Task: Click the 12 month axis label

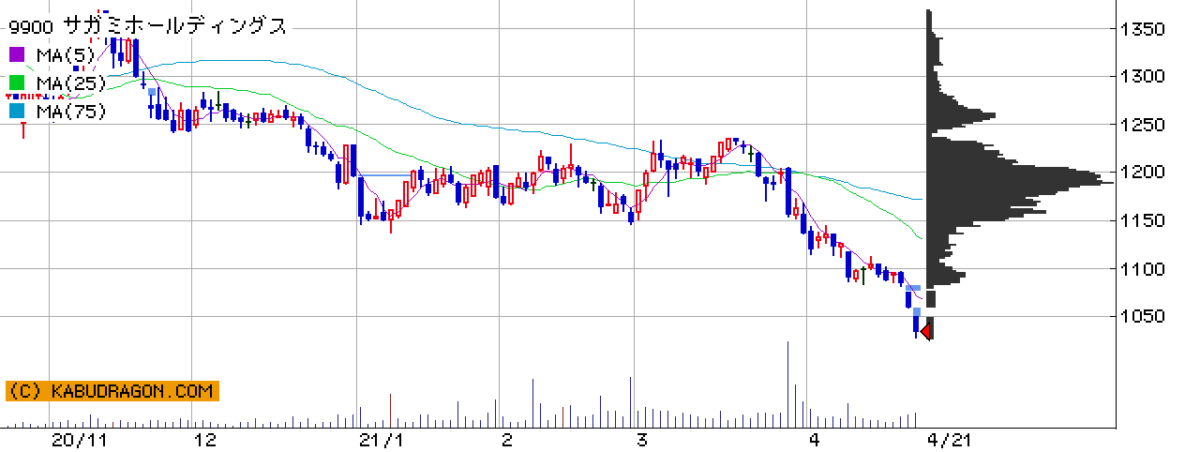Action: pyautogui.click(x=206, y=440)
